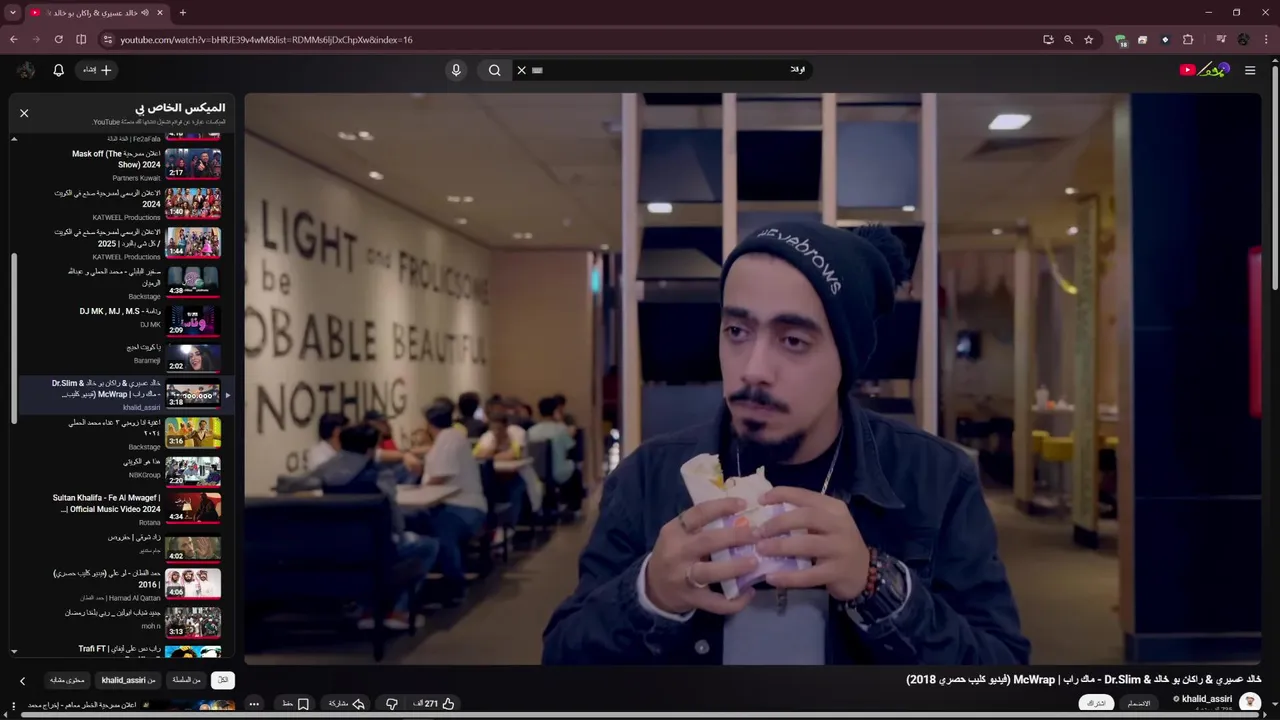Open the side panel toggle icon
Screen dimensions: 1280x720
(x=81, y=40)
